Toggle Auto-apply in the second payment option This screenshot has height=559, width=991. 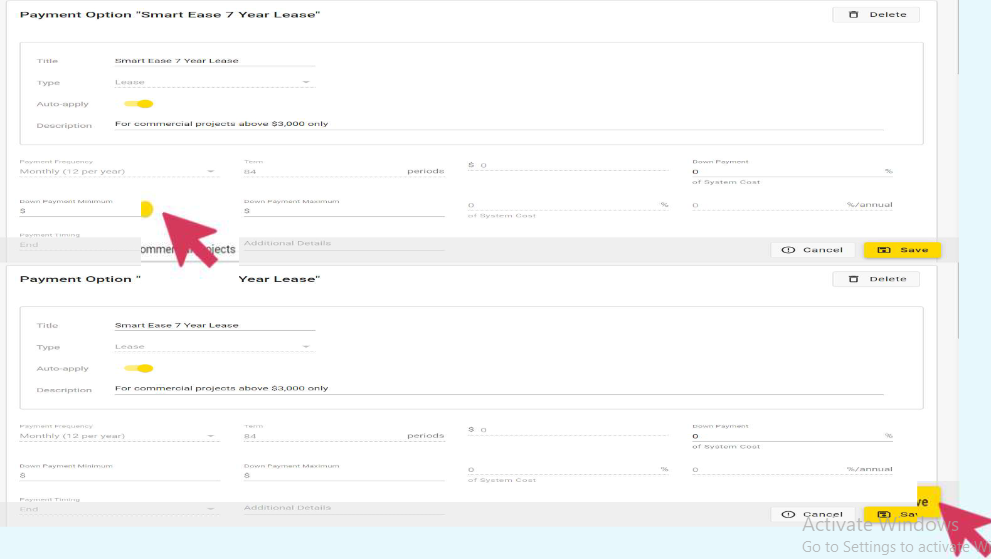[138, 368]
